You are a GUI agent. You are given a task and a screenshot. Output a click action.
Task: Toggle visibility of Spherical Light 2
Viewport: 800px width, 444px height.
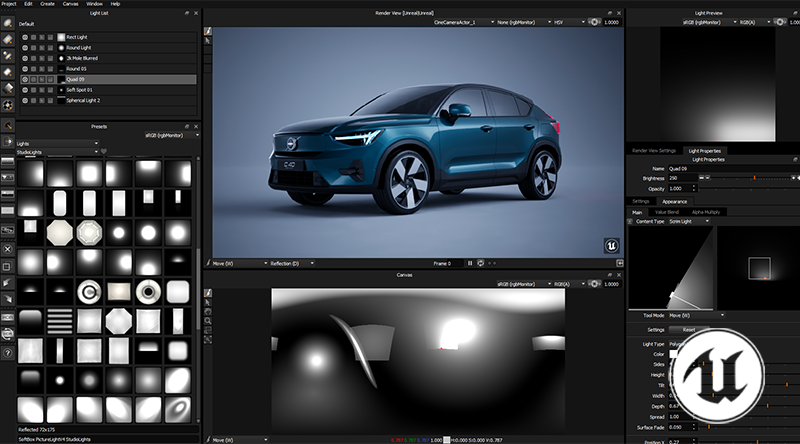tap(25, 101)
